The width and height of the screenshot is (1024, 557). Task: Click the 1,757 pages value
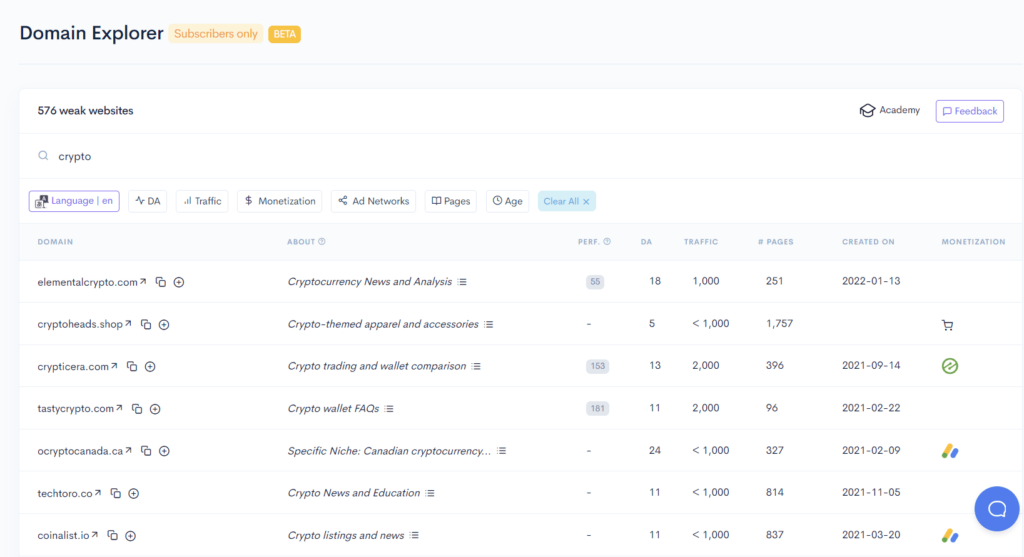pos(780,323)
